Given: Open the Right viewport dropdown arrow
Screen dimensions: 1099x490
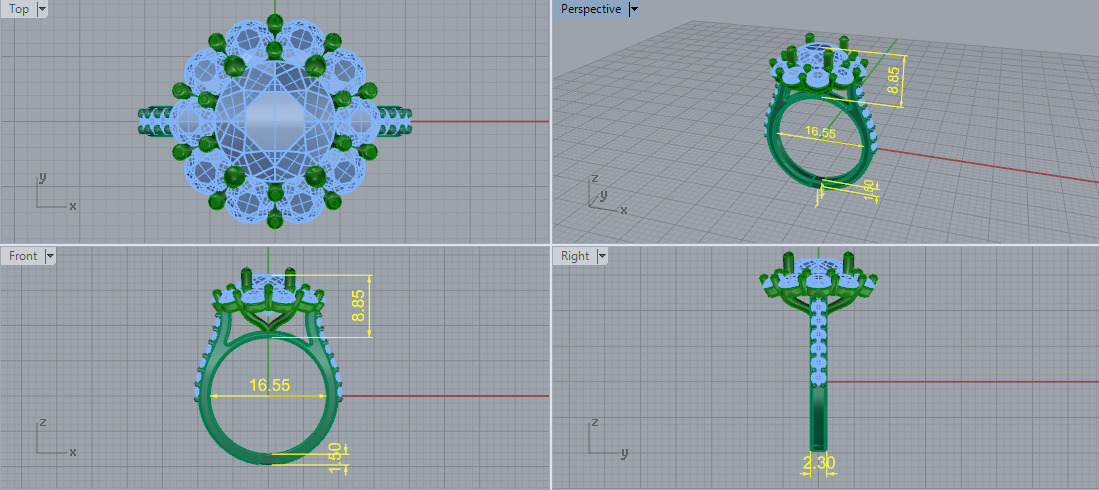Looking at the screenshot, I should pyautogui.click(x=601, y=256).
